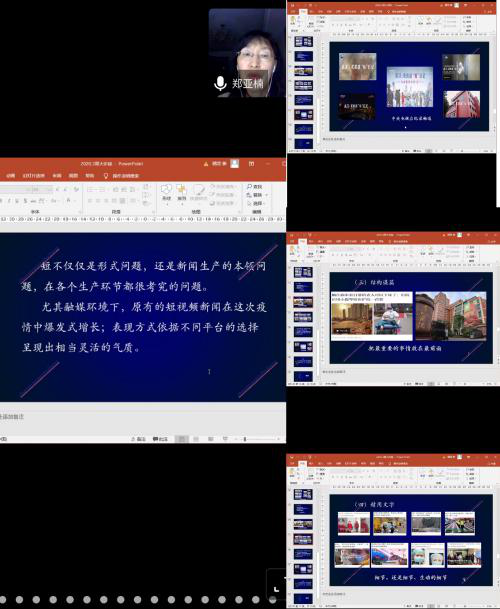Toggle underline formatting in the large window's Font group
This screenshot has width=500, height=609.
tap(17, 200)
